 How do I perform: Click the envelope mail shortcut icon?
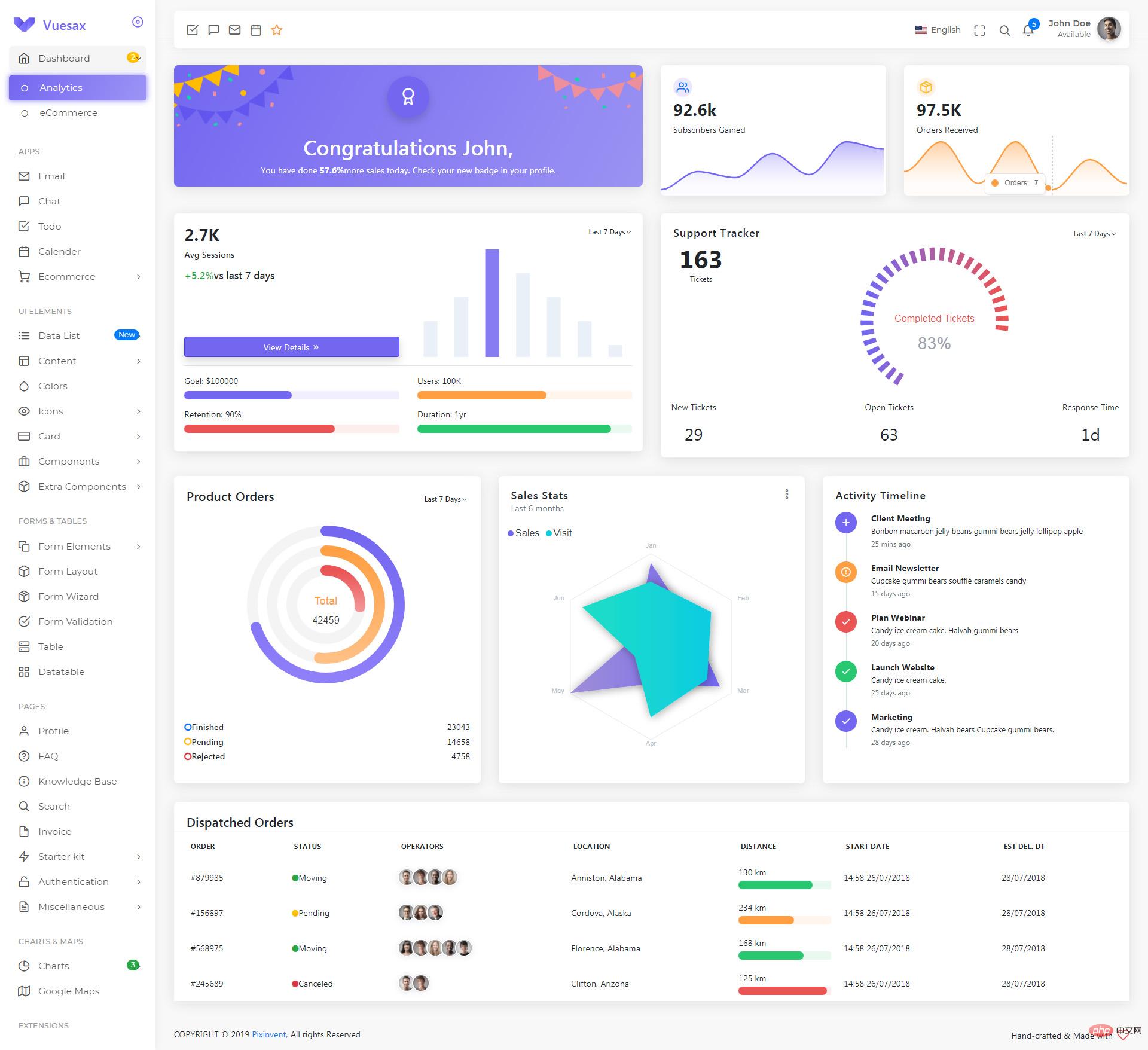pyautogui.click(x=234, y=30)
